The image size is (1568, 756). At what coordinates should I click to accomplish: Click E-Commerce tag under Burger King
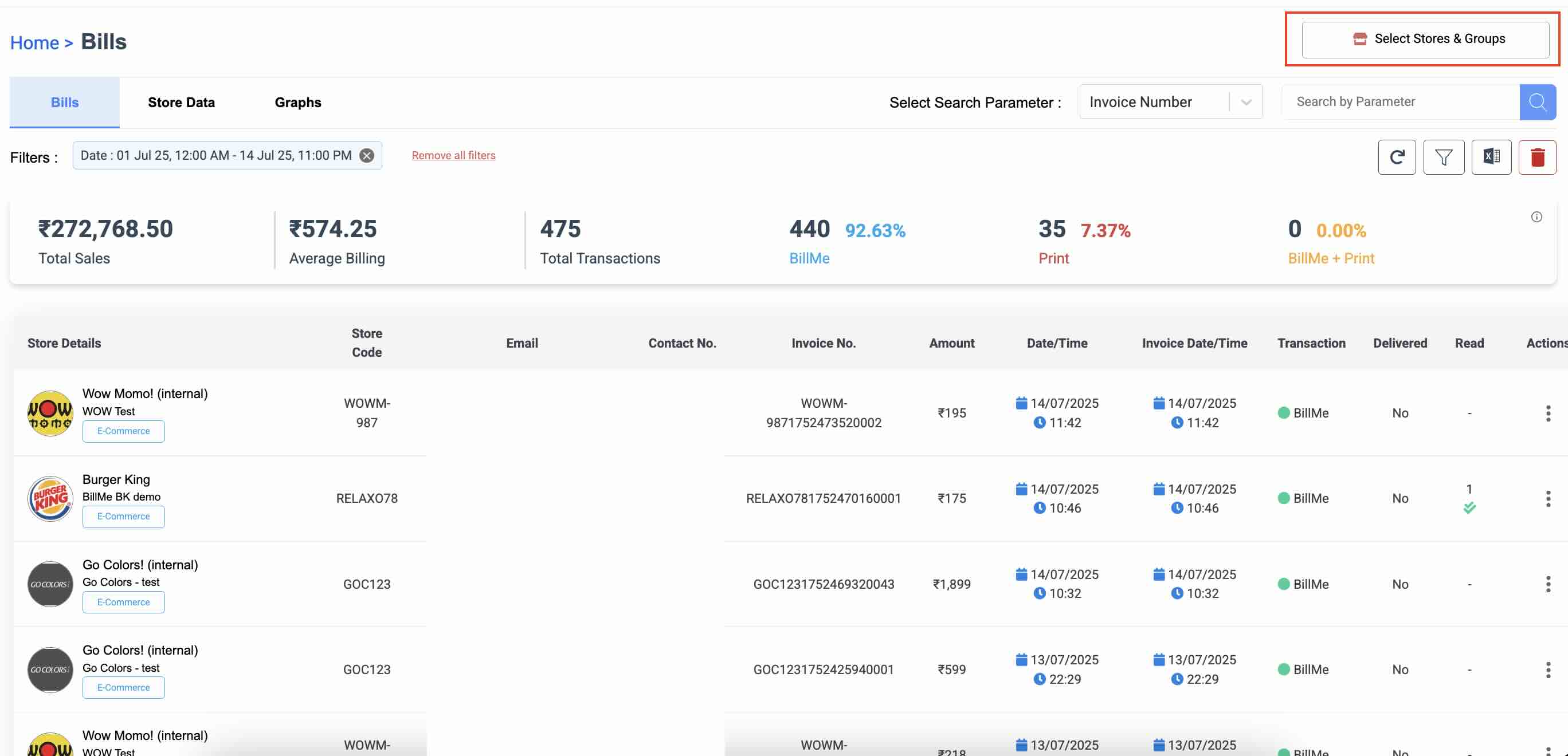point(124,517)
